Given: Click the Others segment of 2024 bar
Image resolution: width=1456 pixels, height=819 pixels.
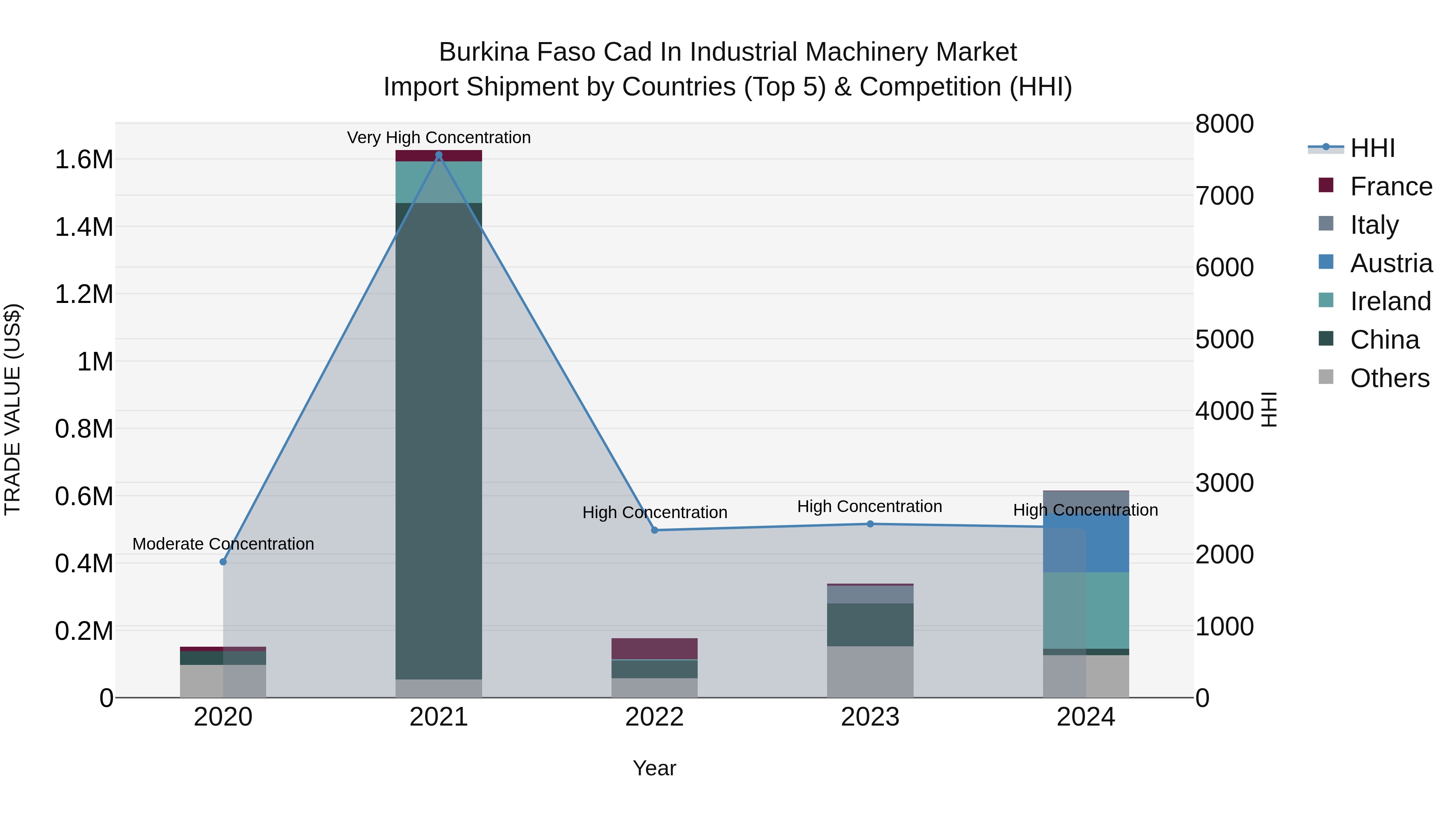Looking at the screenshot, I should 1086,677.
